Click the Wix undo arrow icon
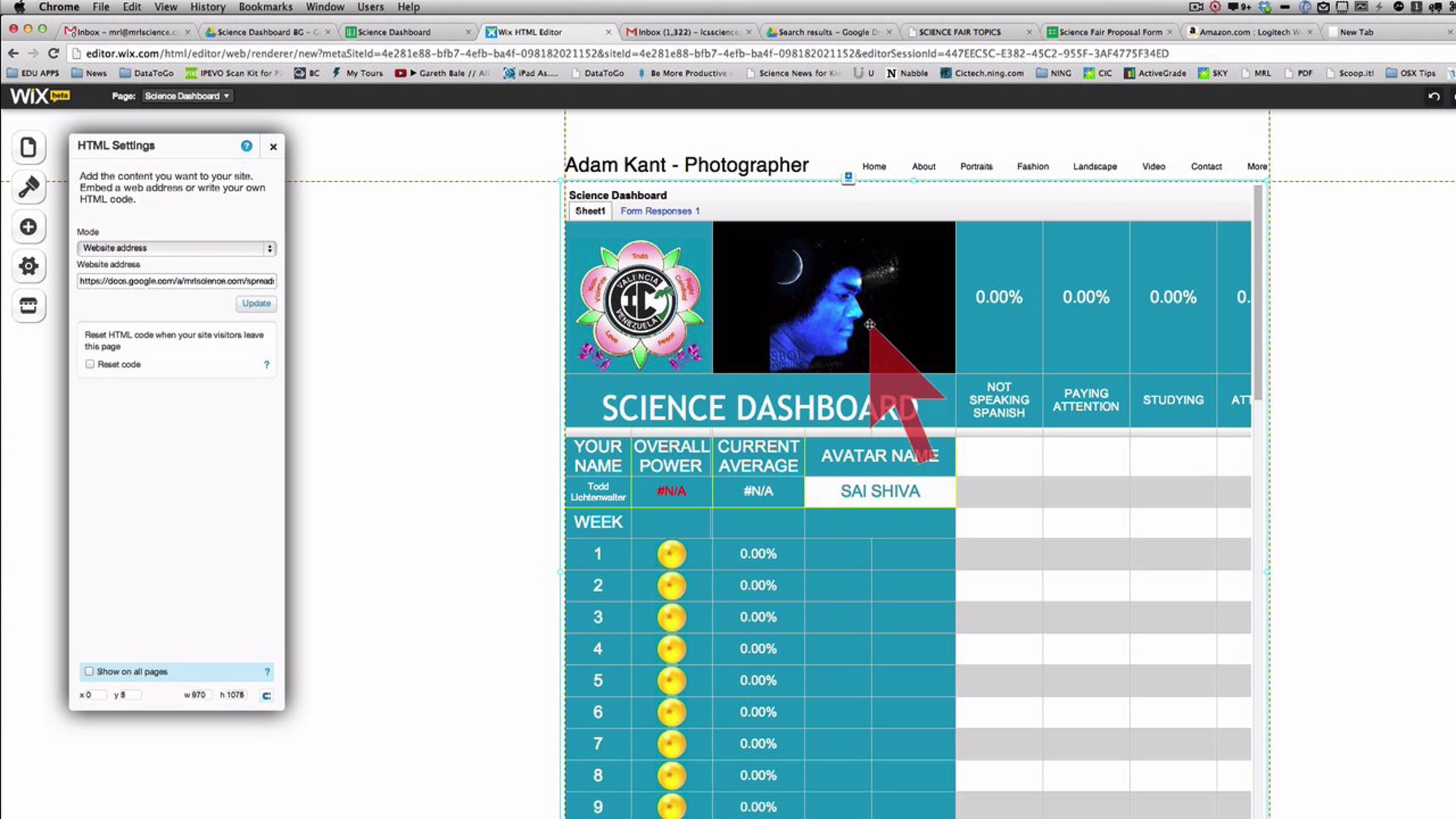 point(1434,96)
